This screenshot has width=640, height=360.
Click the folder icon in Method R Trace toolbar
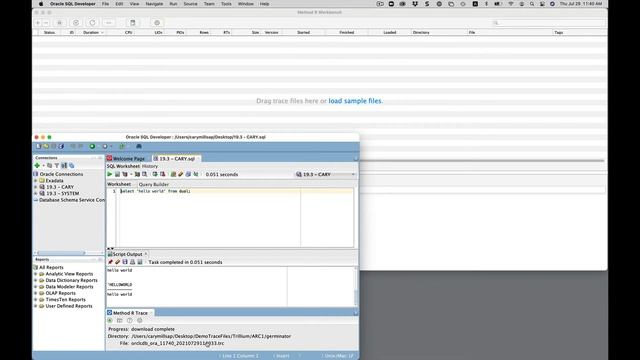click(x=120, y=321)
